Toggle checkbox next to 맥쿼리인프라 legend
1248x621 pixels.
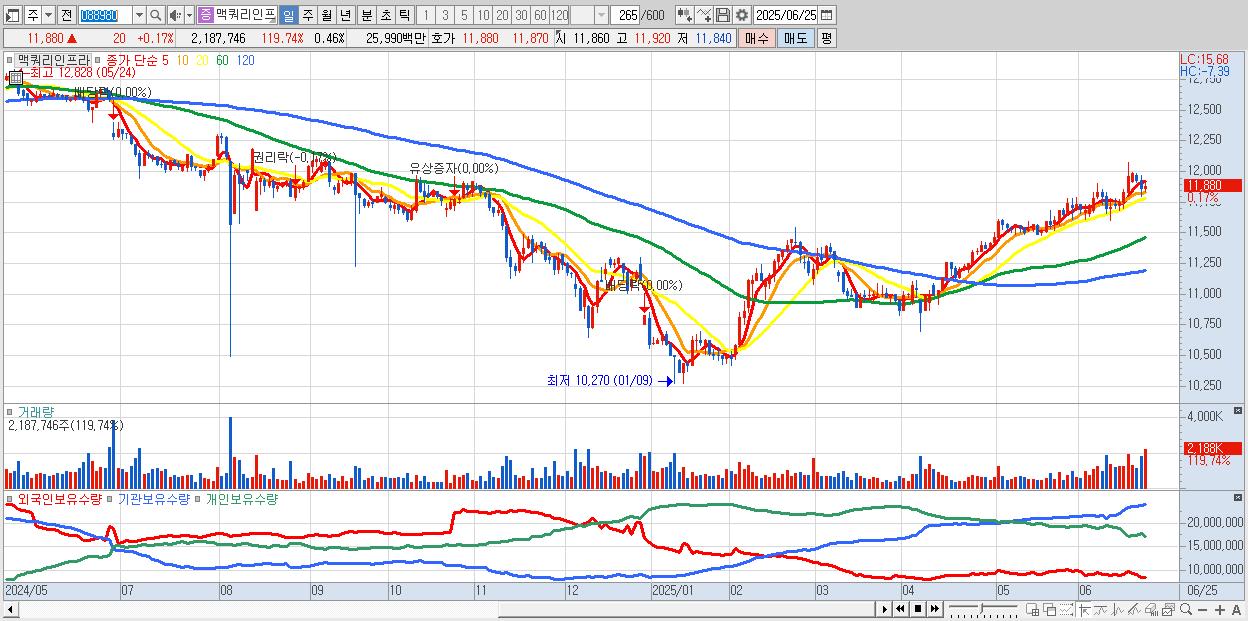pyautogui.click(x=9, y=60)
